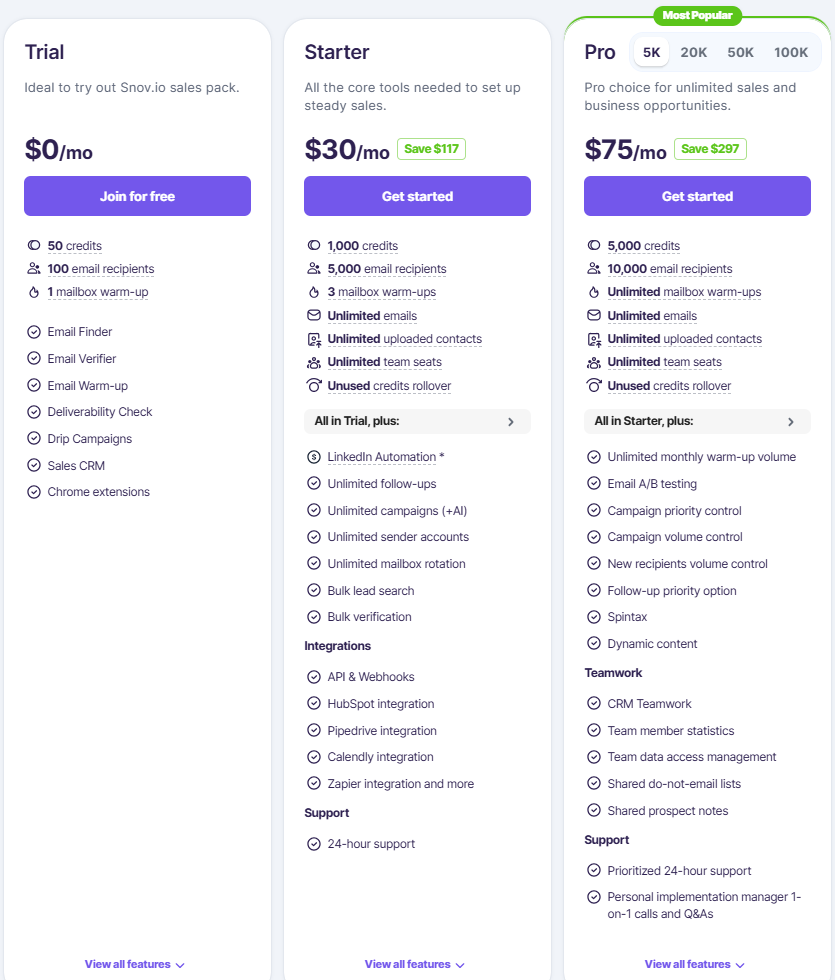Open the LinkedIn Automation feature link
Image resolution: width=835 pixels, height=980 pixels.
click(x=382, y=457)
